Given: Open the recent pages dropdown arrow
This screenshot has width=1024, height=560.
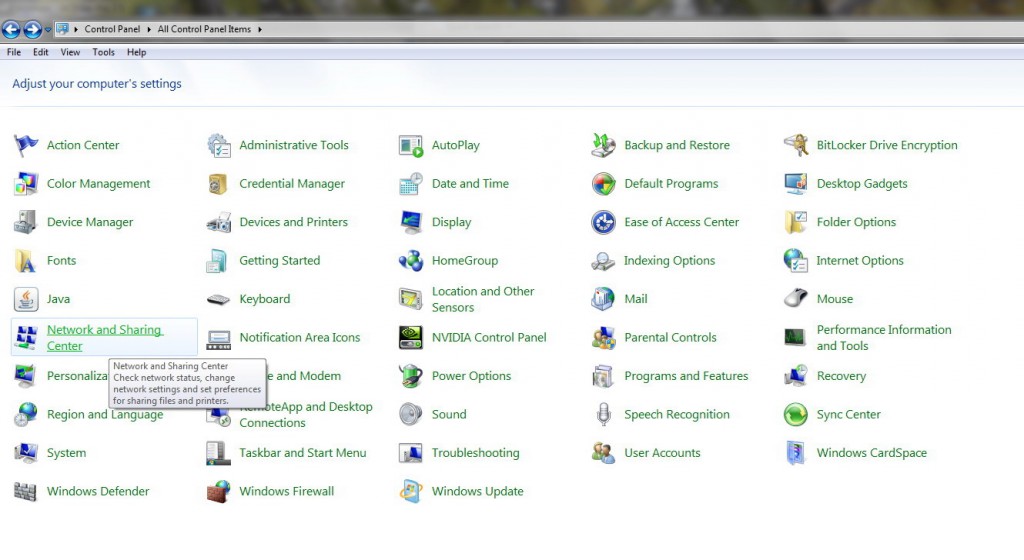Looking at the screenshot, I should 48,29.
